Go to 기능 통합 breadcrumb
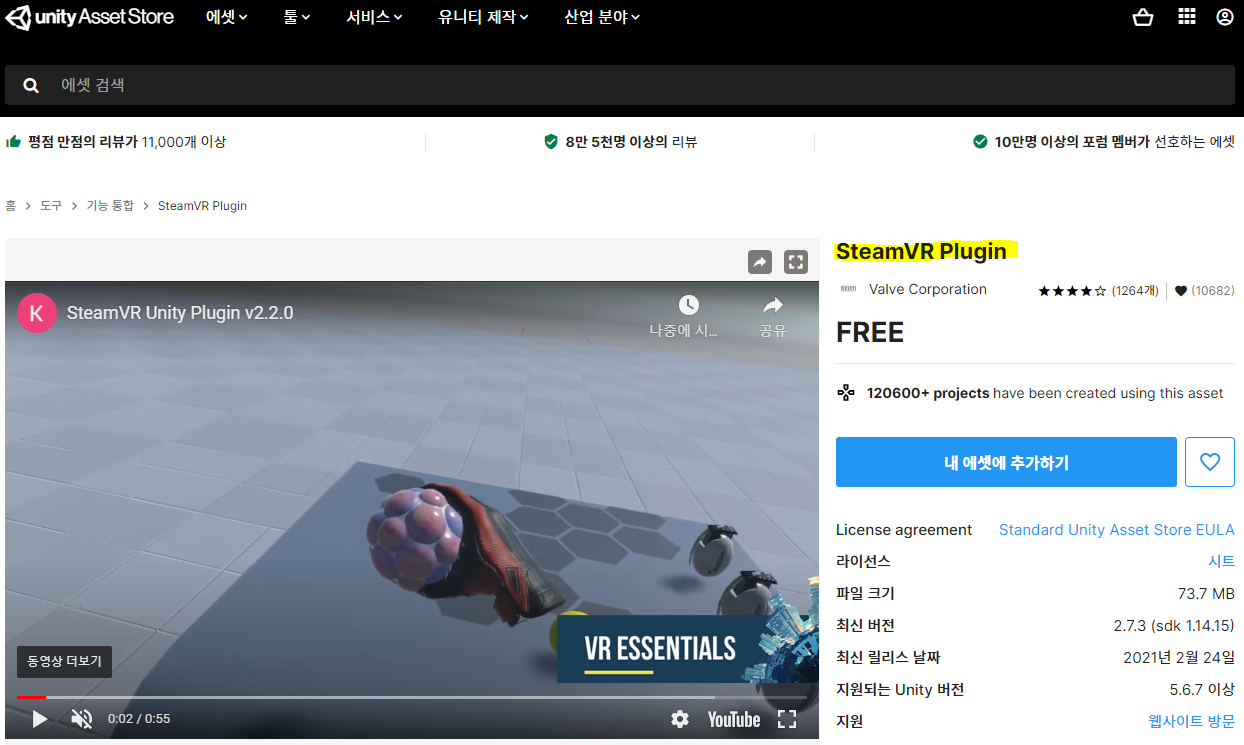 (110, 206)
